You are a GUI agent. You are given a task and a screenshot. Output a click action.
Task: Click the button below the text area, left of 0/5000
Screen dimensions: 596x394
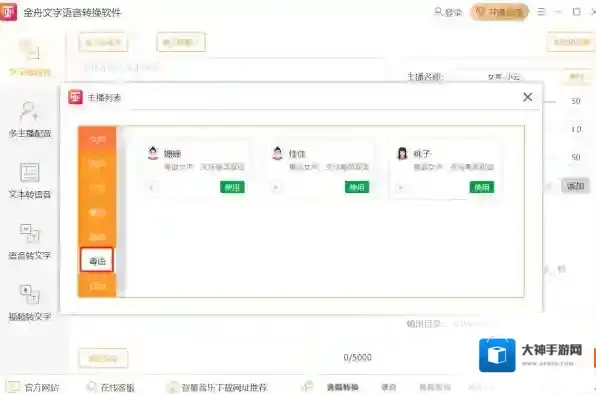coord(103,358)
